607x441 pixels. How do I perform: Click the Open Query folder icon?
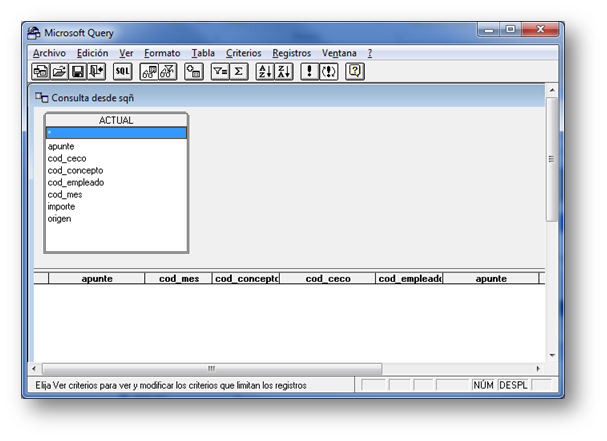click(59, 72)
